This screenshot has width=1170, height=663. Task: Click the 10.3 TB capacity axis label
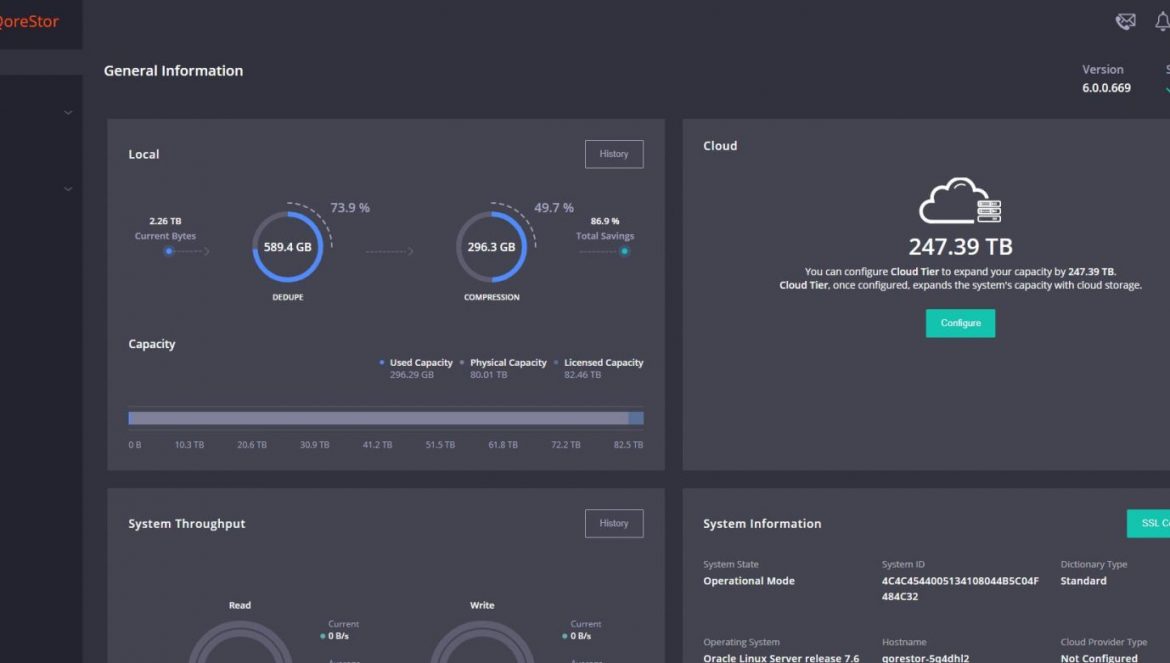point(190,444)
